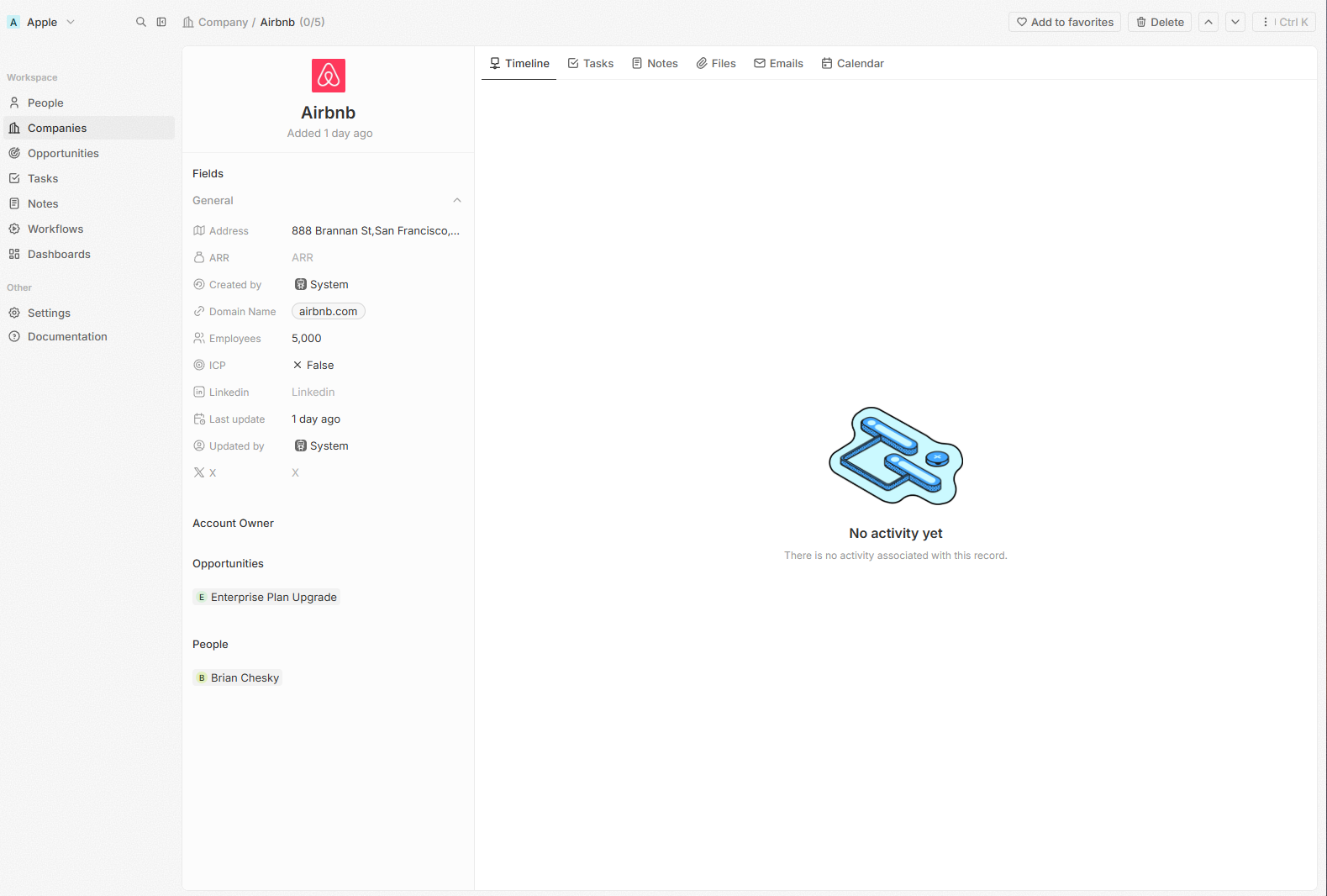Edit the Employees value 5,000
The image size is (1327, 896).
[307, 338]
